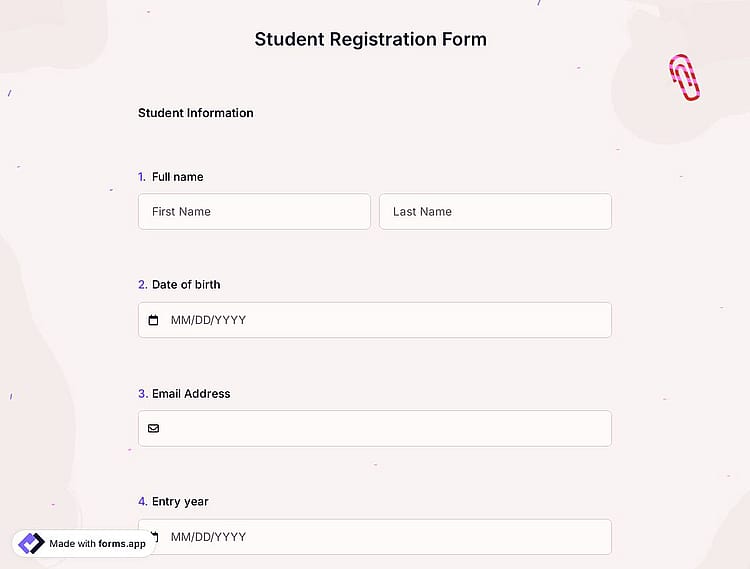Click the Entry year question label
The height and width of the screenshot is (569, 750).
(180, 502)
